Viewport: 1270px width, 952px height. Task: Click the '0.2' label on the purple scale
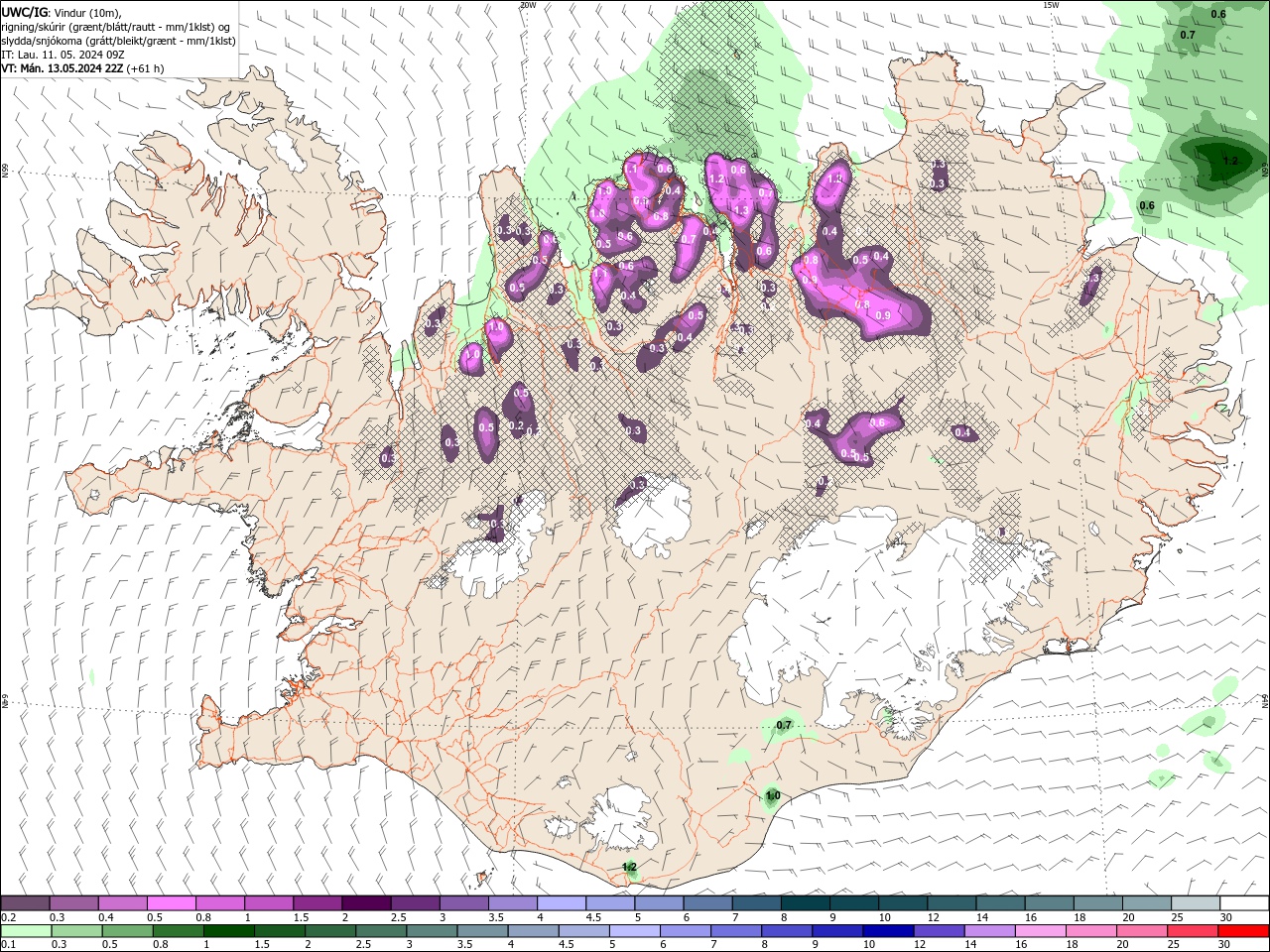point(9,917)
